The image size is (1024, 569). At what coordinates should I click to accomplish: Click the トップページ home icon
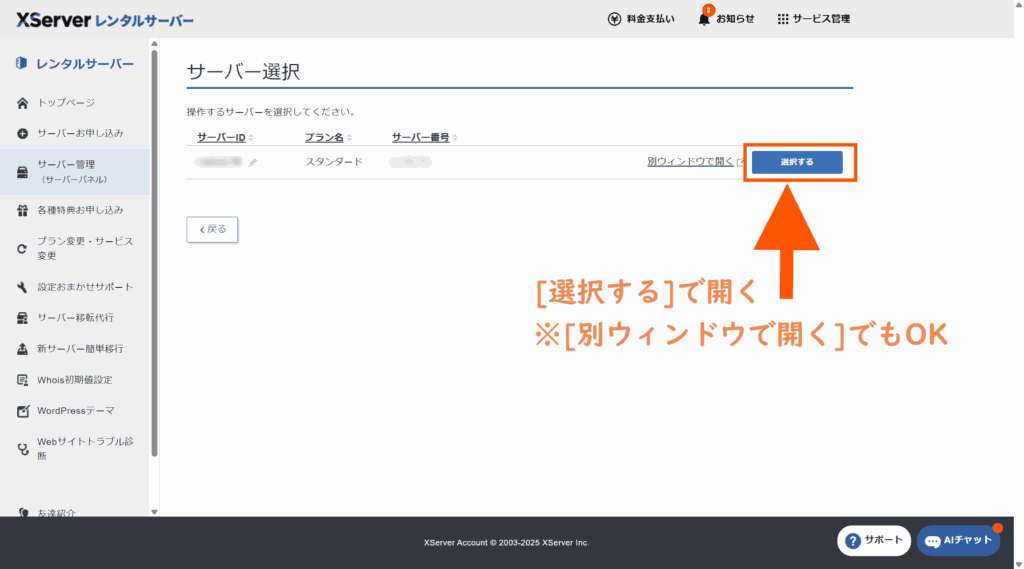coord(22,103)
